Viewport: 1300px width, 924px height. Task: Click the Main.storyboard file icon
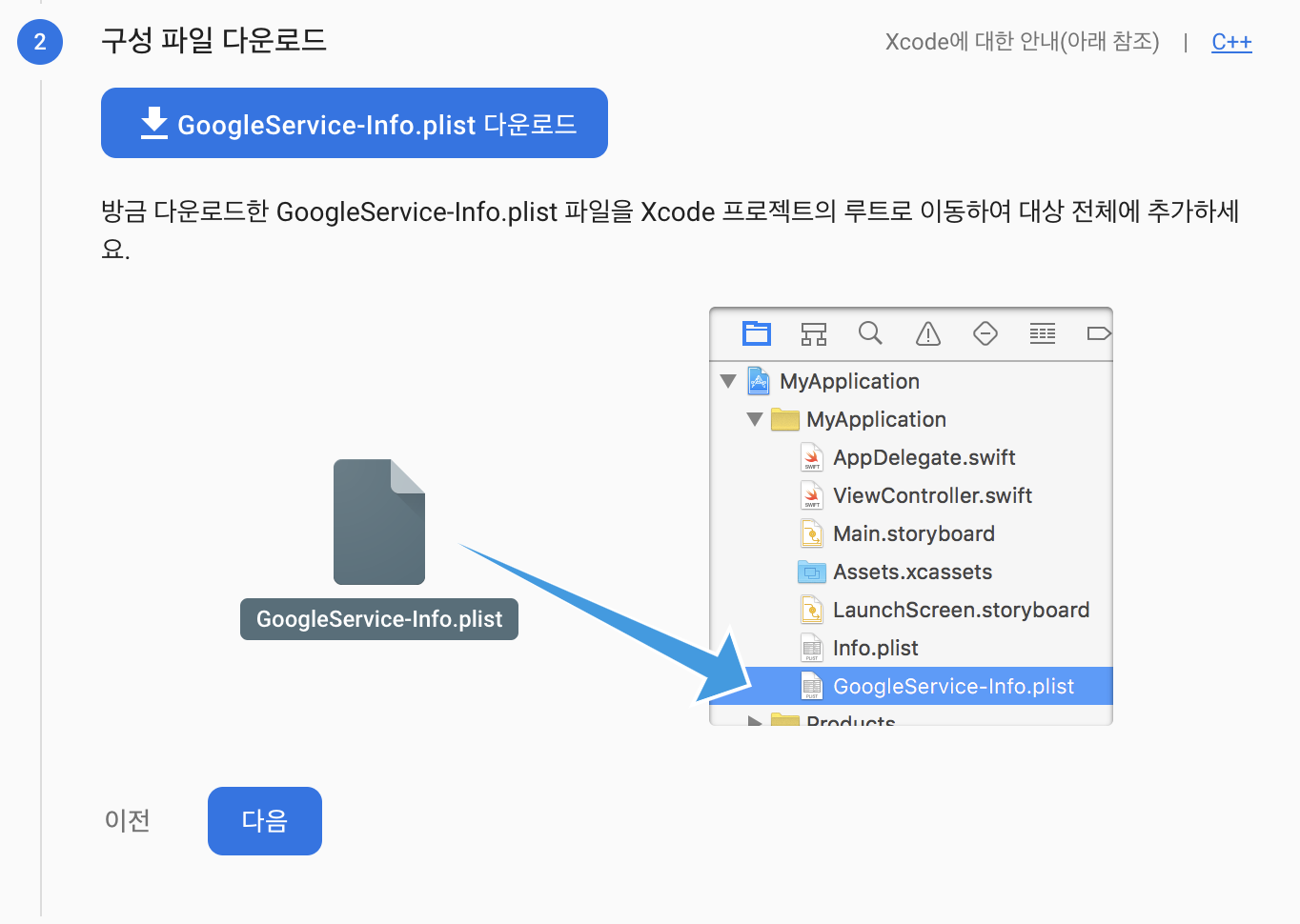812,533
